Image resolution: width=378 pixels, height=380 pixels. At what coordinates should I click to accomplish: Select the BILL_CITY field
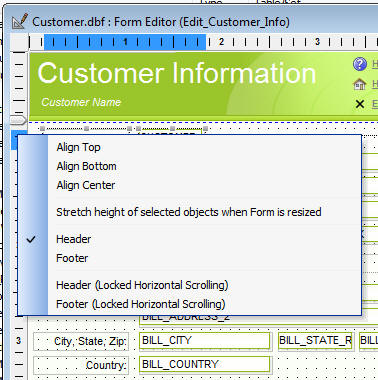point(204,341)
